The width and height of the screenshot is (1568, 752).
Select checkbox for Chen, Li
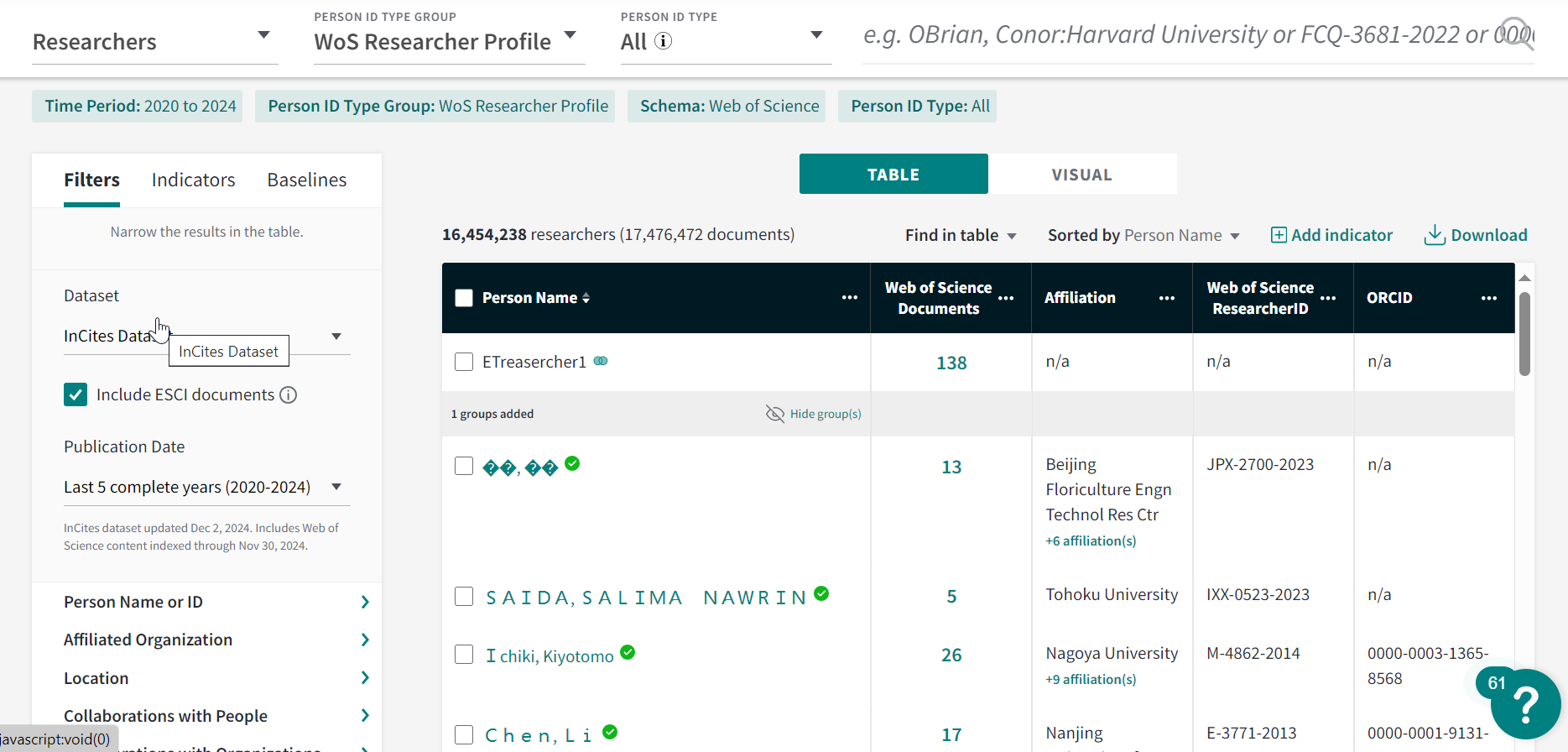(464, 734)
